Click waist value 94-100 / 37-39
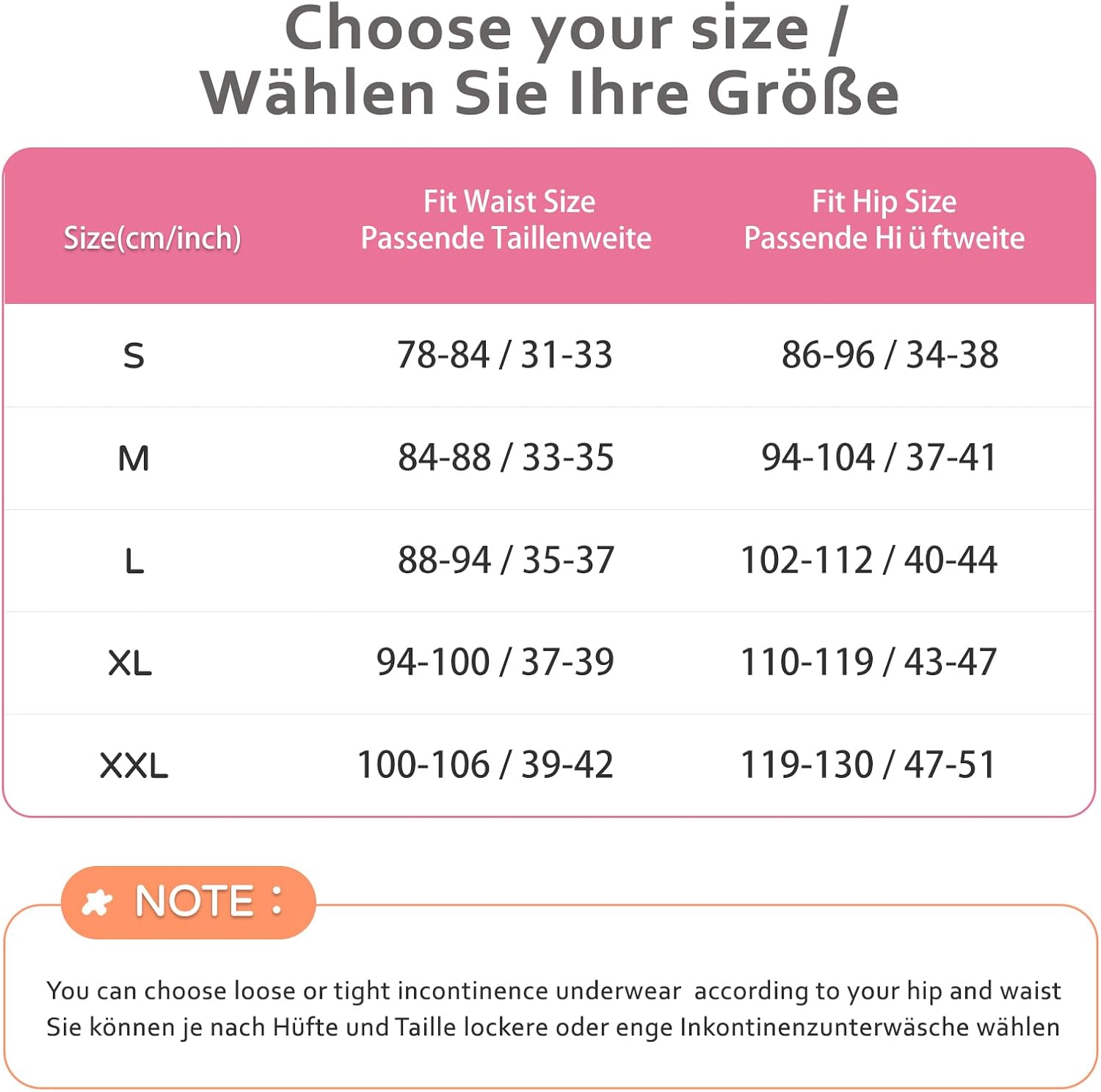1101x1092 pixels. pos(495,662)
